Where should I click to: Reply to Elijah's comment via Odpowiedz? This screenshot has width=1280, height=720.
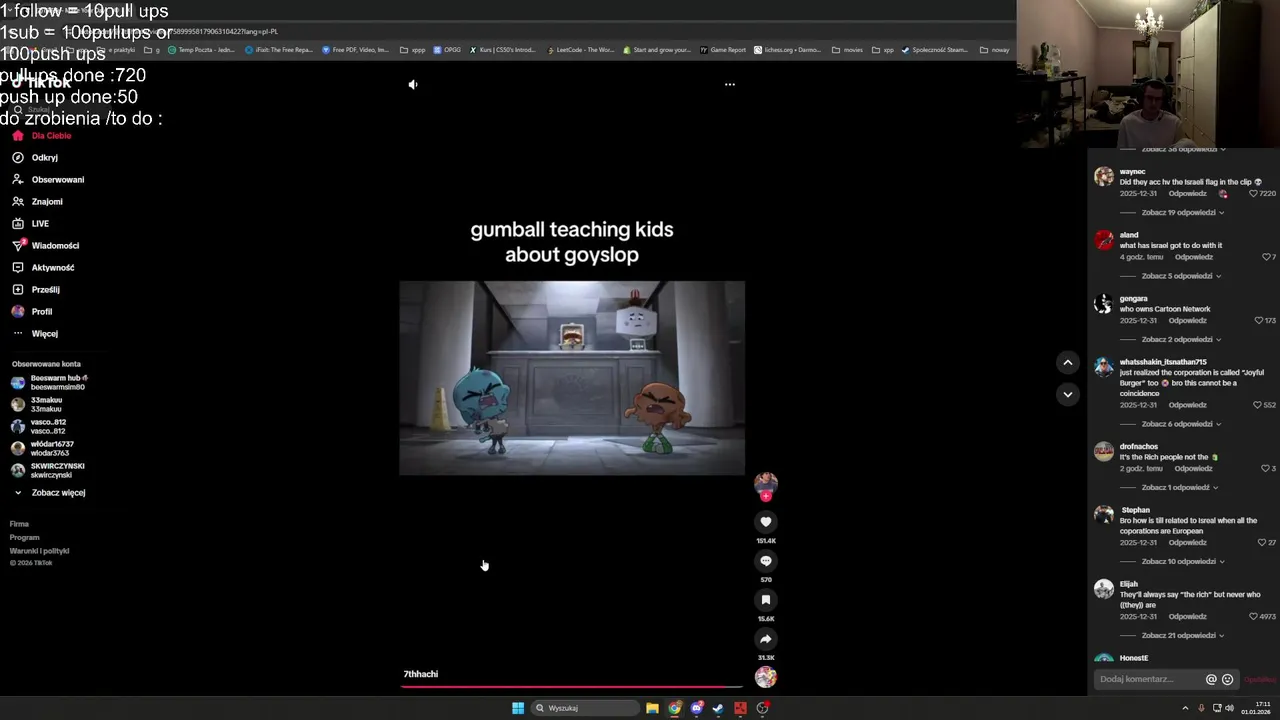[1187, 617]
